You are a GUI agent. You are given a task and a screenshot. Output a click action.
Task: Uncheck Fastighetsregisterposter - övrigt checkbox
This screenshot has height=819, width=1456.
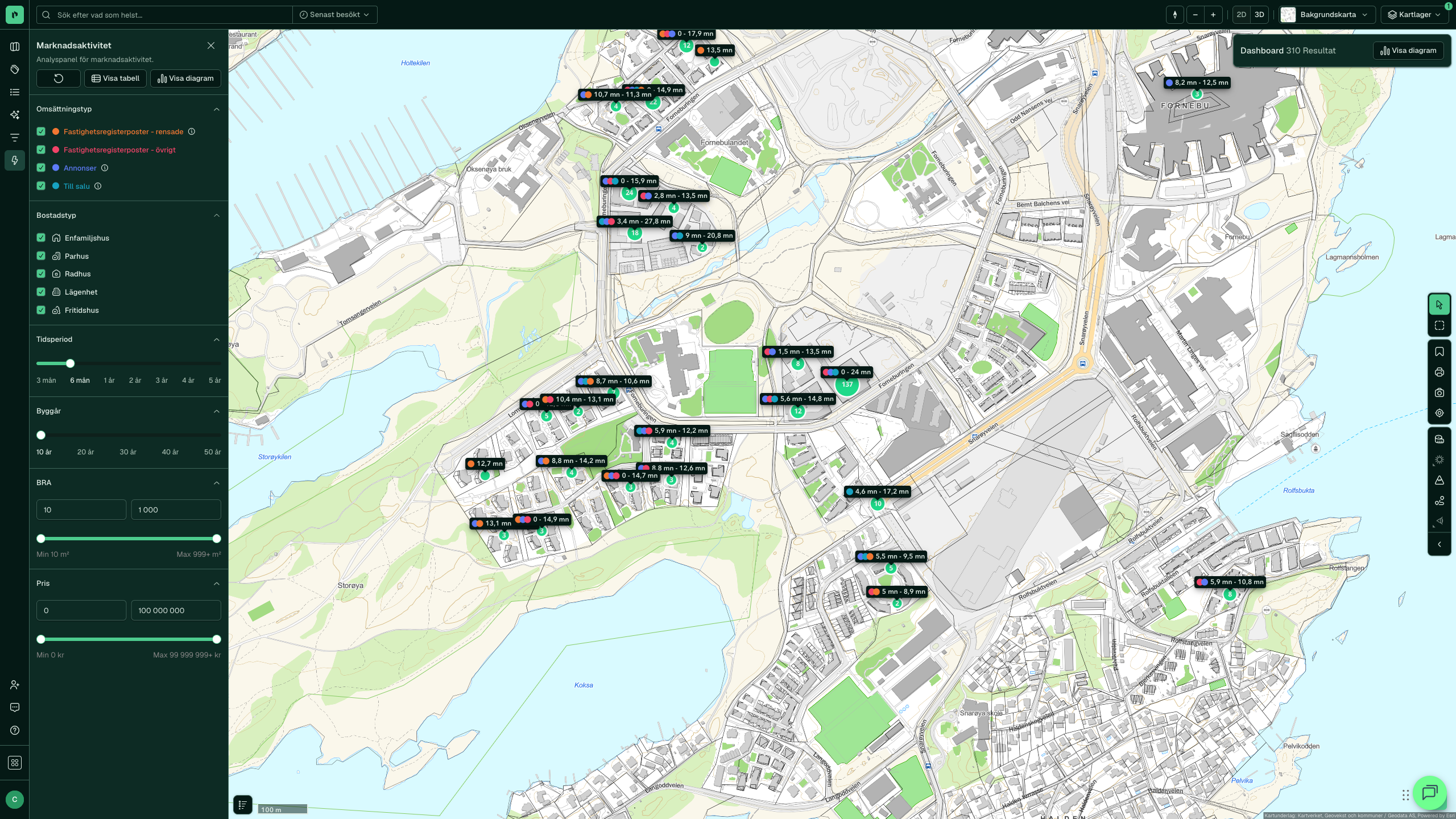coord(41,150)
